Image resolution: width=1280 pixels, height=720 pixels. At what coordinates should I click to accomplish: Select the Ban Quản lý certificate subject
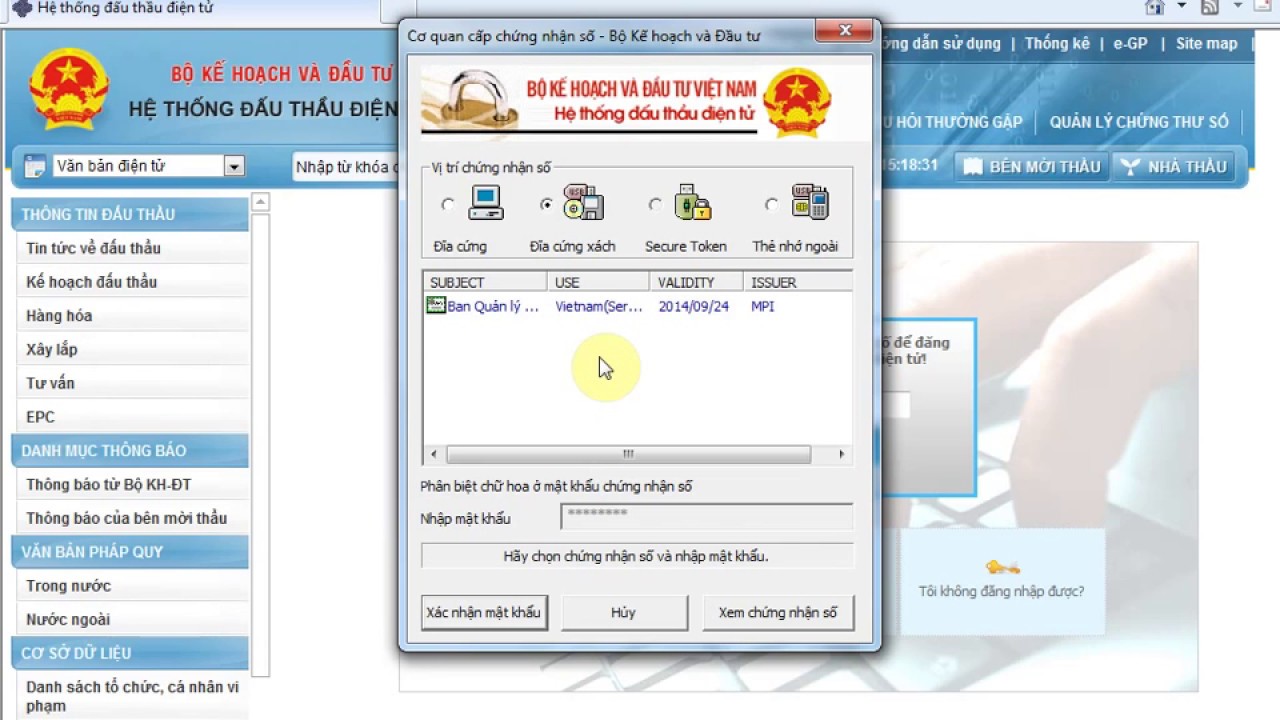[x=492, y=306]
